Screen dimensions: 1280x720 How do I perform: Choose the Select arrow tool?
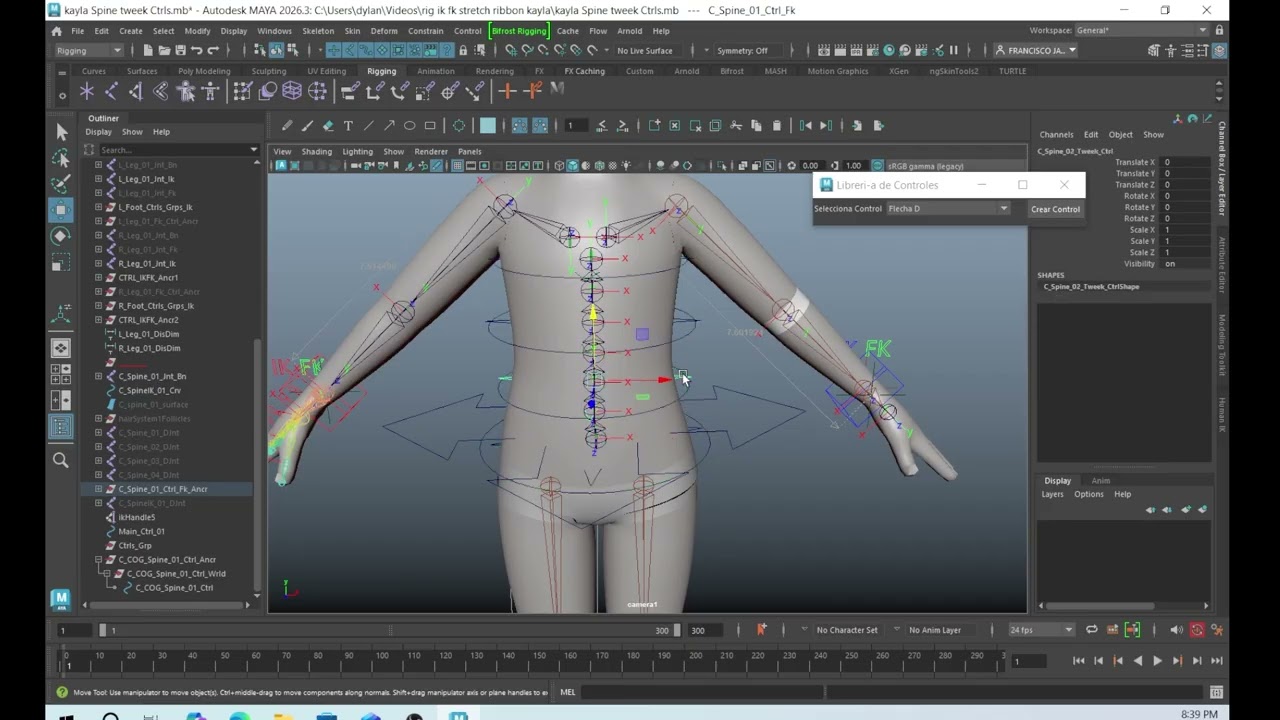coord(61,132)
